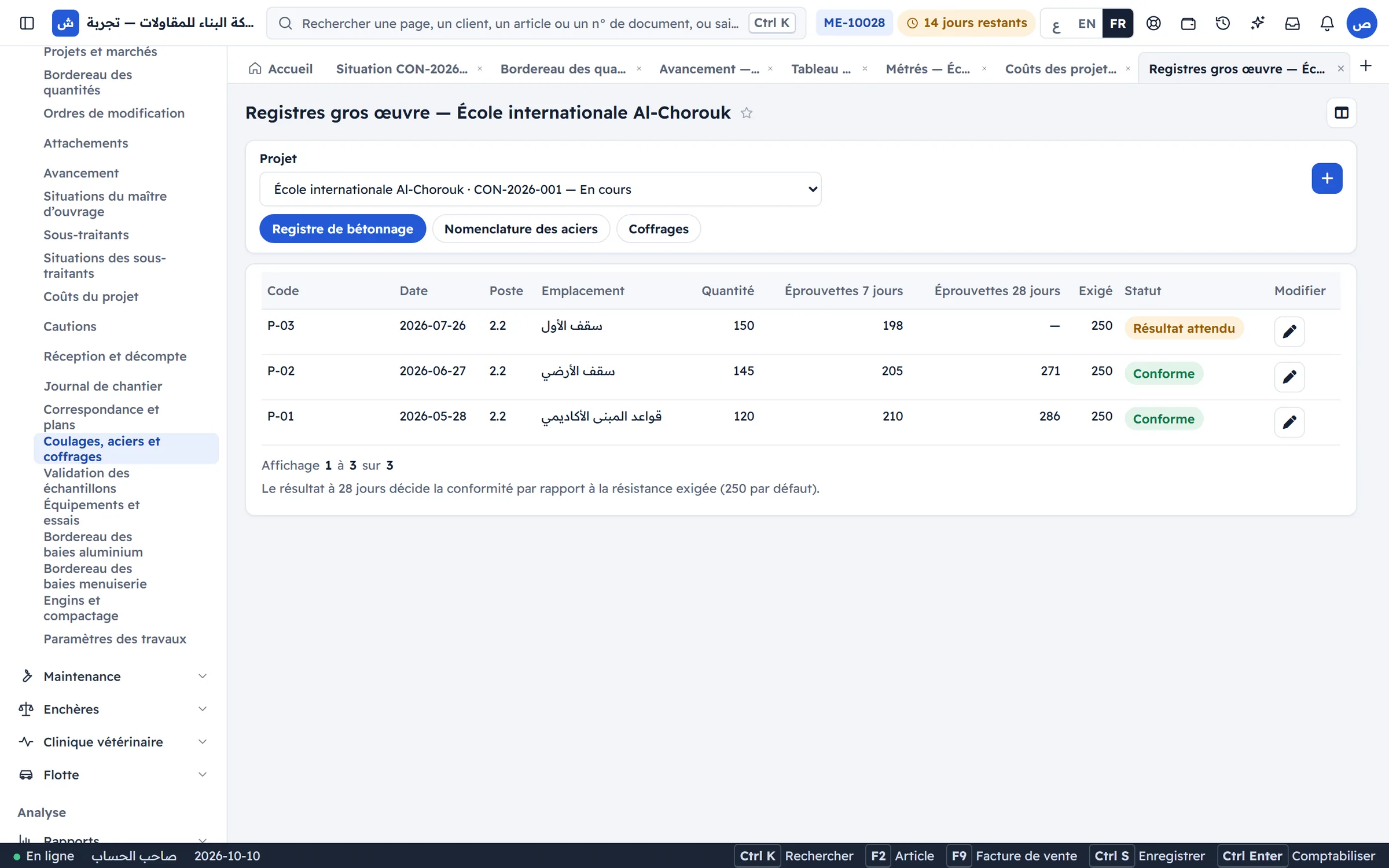
Task: Open a new tab with plus icon
Action: [1366, 66]
